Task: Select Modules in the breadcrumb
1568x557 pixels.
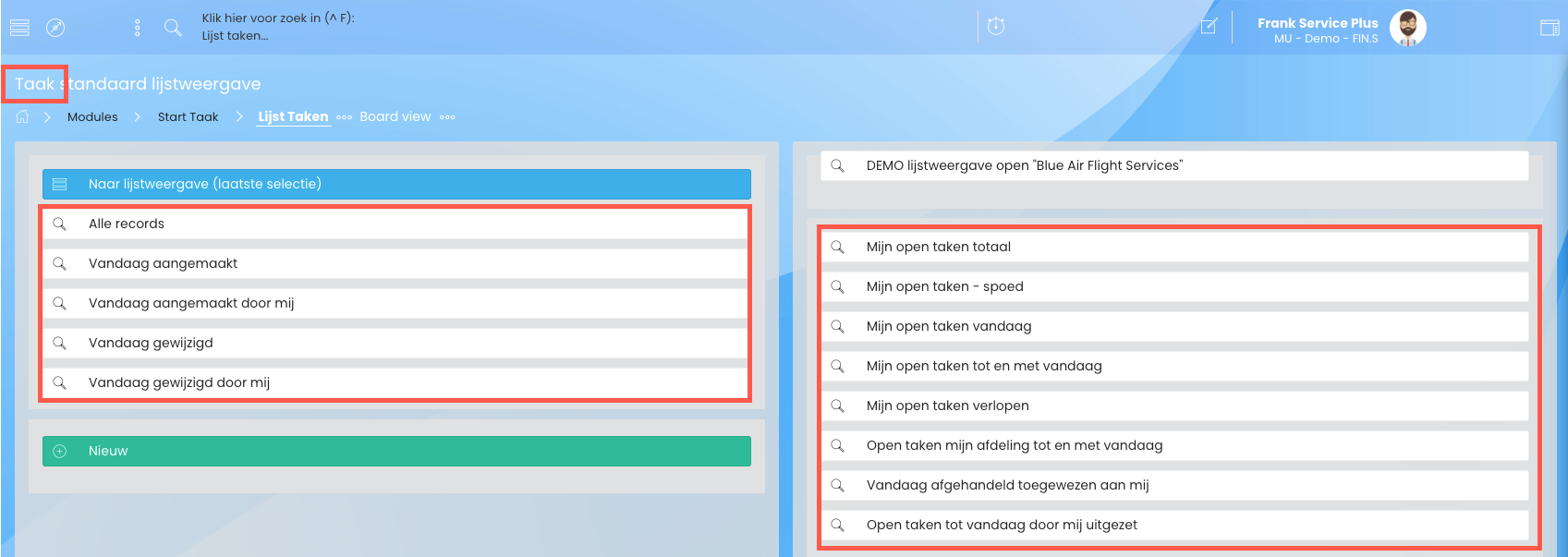Action: click(92, 116)
